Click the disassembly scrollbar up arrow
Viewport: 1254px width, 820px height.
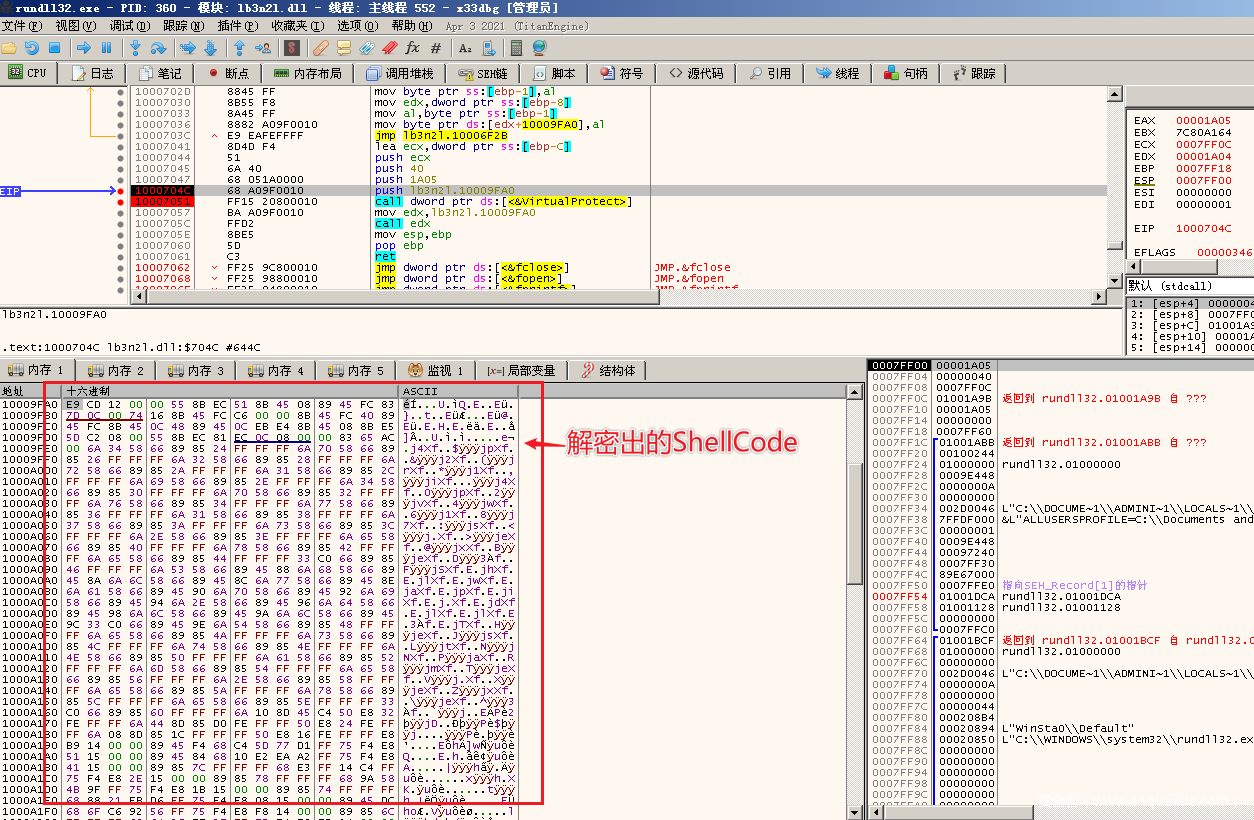tap(1114, 94)
